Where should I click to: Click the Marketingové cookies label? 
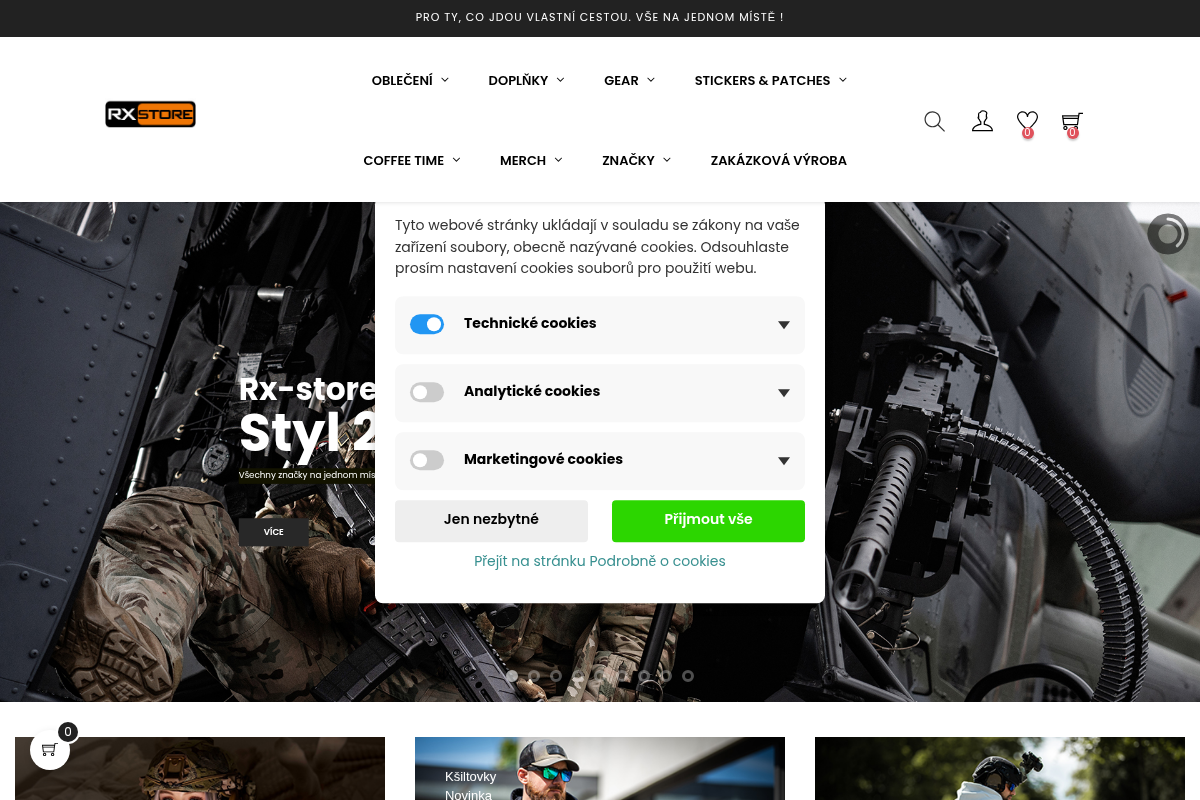[x=543, y=459]
